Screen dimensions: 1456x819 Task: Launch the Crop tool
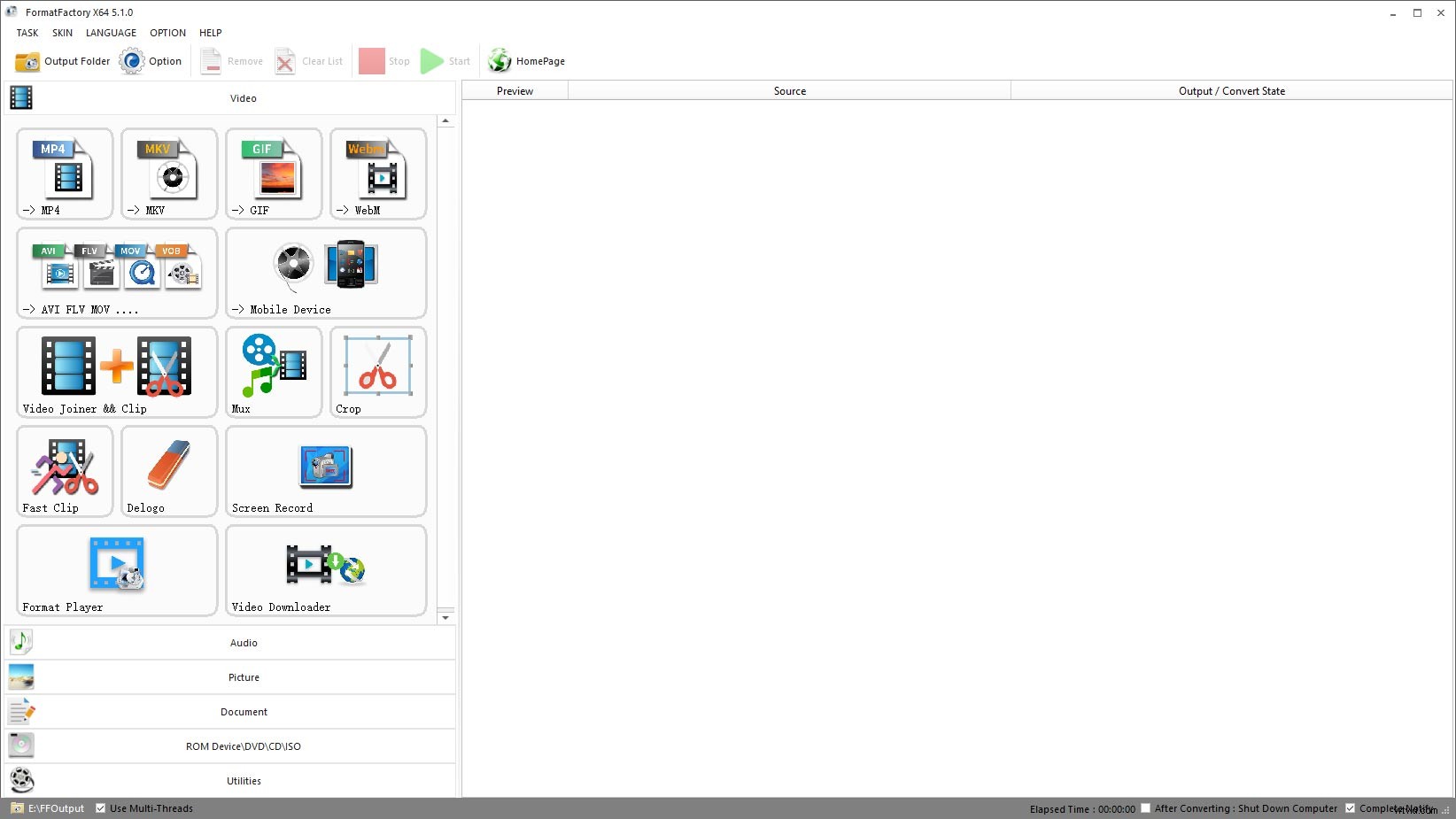378,372
